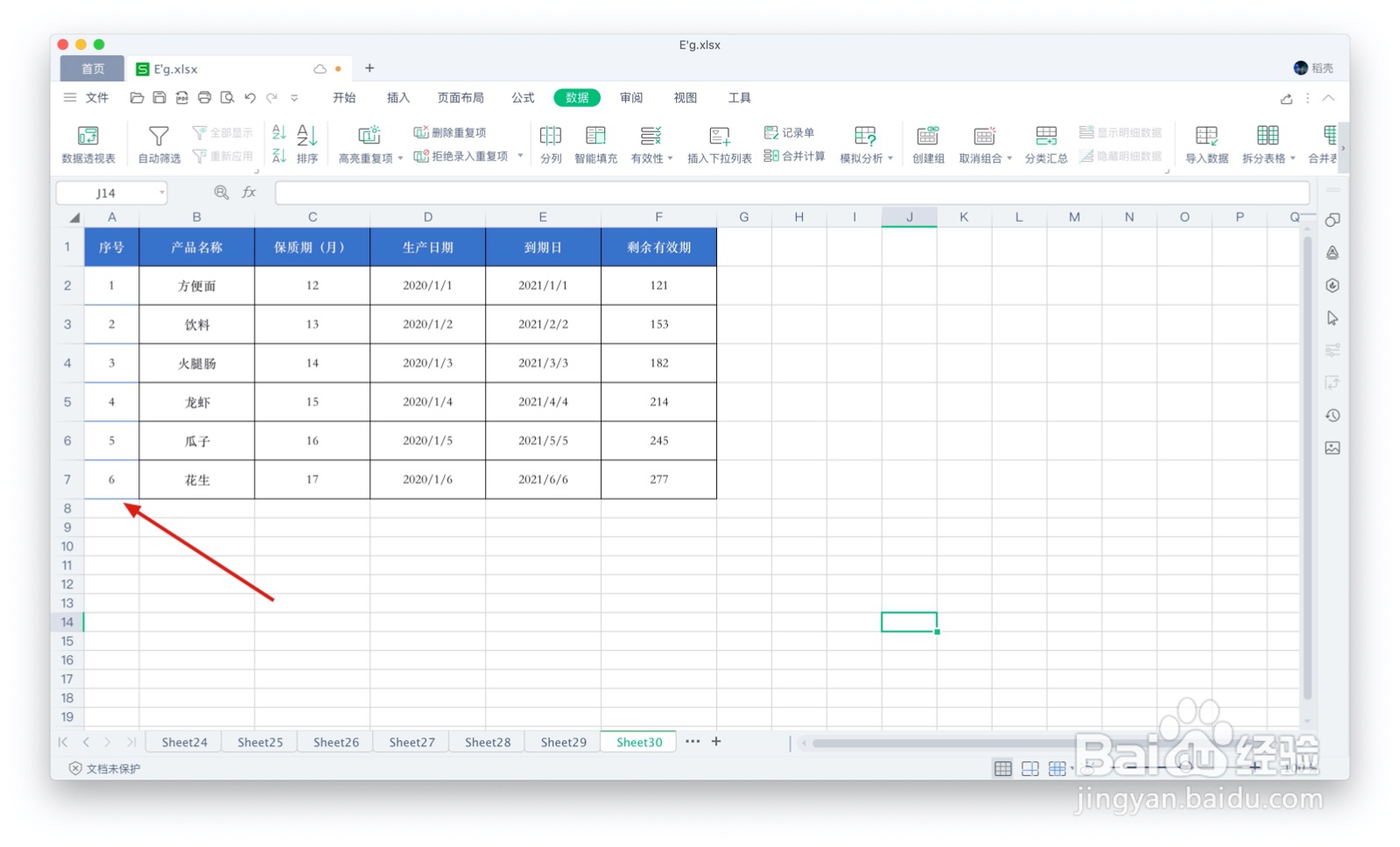This screenshot has width=1400, height=847.
Task: Click the formula bar input field
Action: coord(792,192)
